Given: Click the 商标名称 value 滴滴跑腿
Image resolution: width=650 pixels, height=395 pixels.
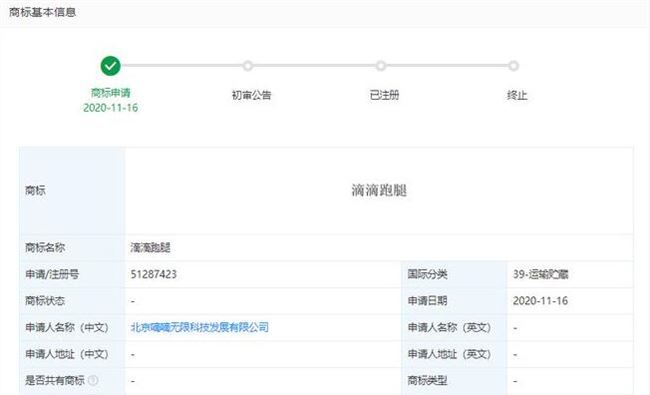Looking at the screenshot, I should click(150, 247).
